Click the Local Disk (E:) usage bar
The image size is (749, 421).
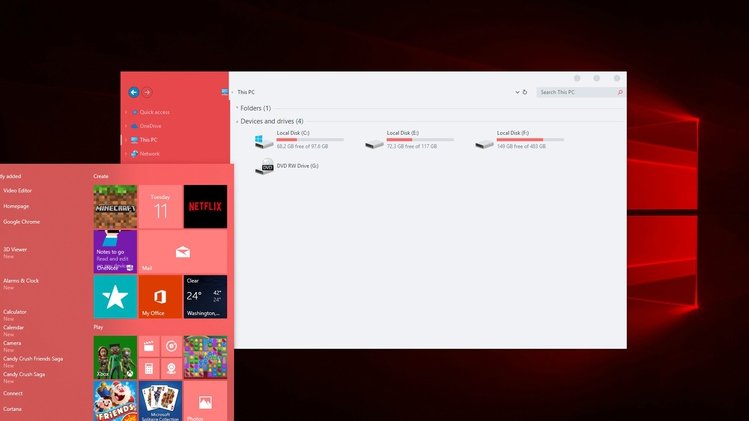pos(420,140)
